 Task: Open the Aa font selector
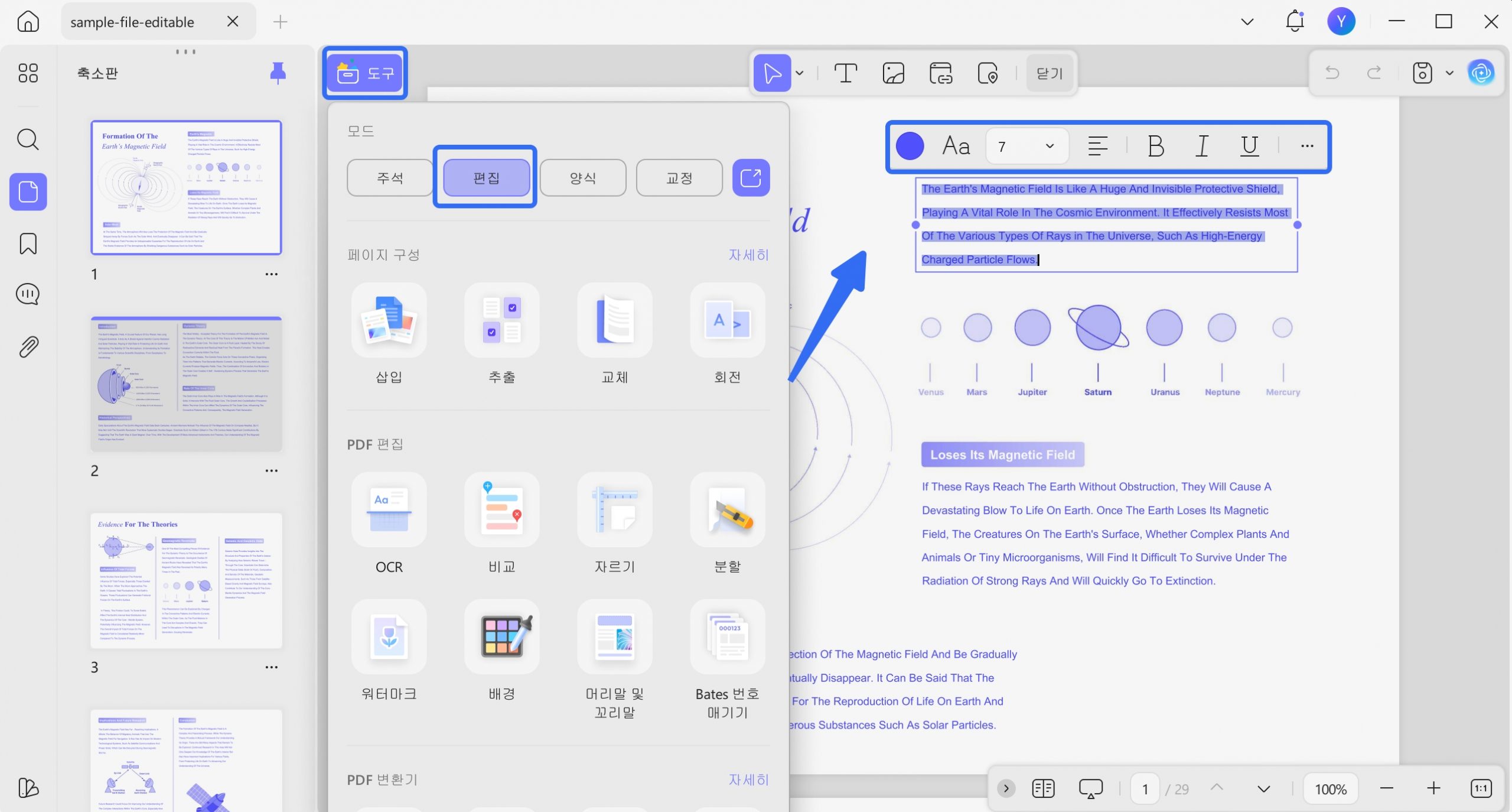click(x=956, y=146)
